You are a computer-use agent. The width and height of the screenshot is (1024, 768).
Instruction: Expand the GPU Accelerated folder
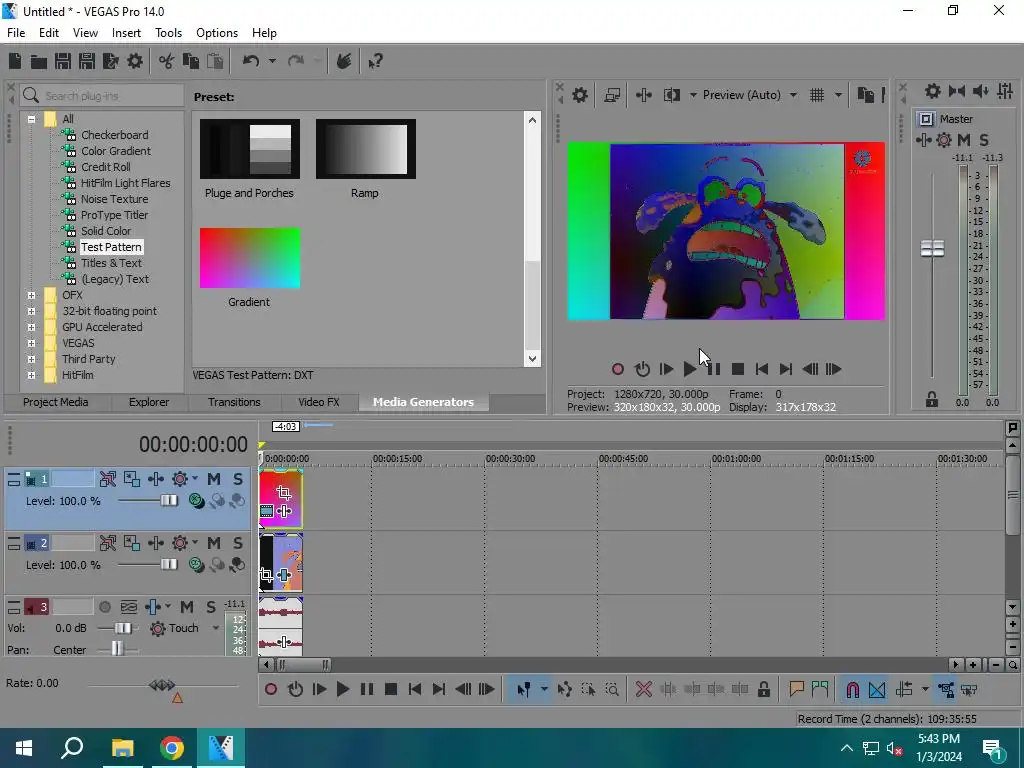pos(31,327)
